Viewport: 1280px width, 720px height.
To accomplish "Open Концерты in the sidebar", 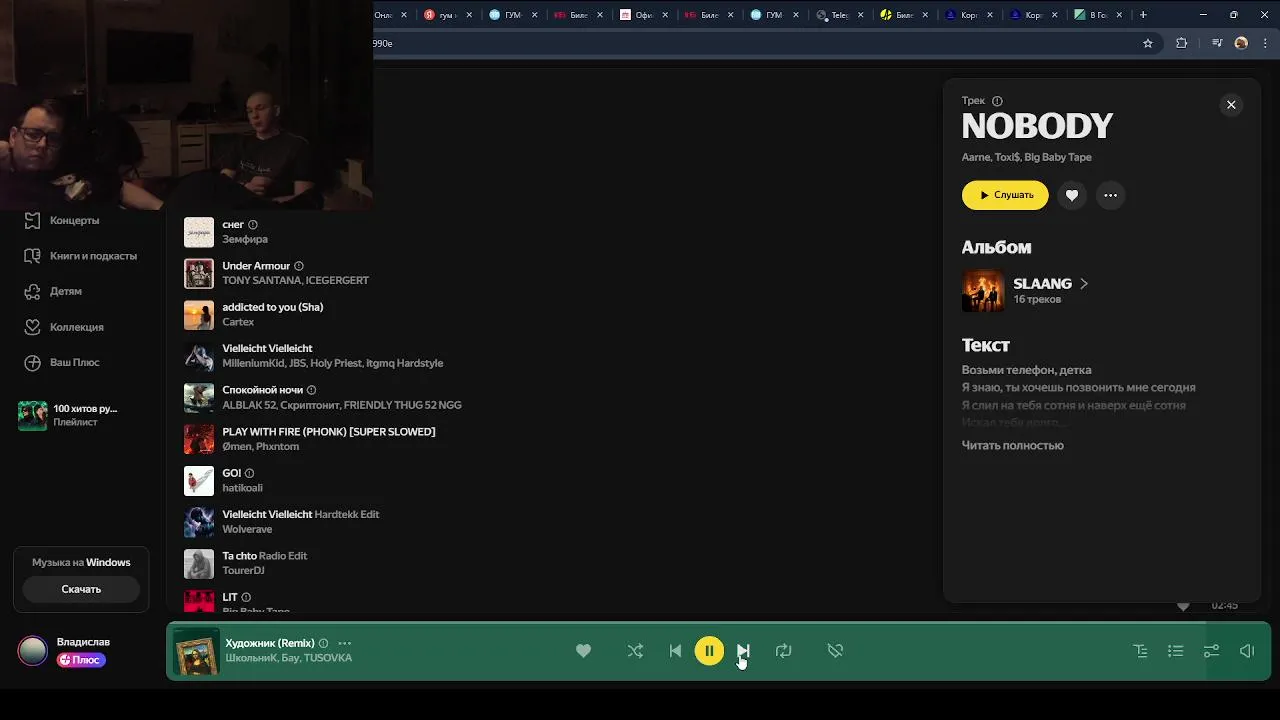I will 74,220.
